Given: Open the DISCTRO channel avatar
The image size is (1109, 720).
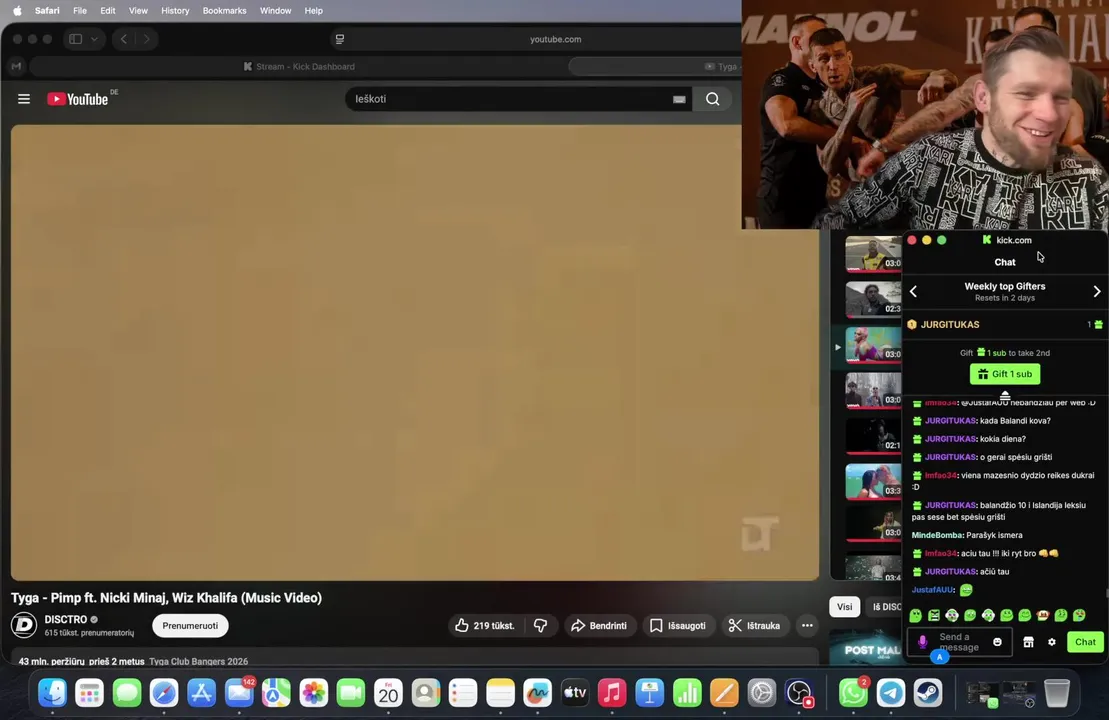Looking at the screenshot, I should point(24,625).
